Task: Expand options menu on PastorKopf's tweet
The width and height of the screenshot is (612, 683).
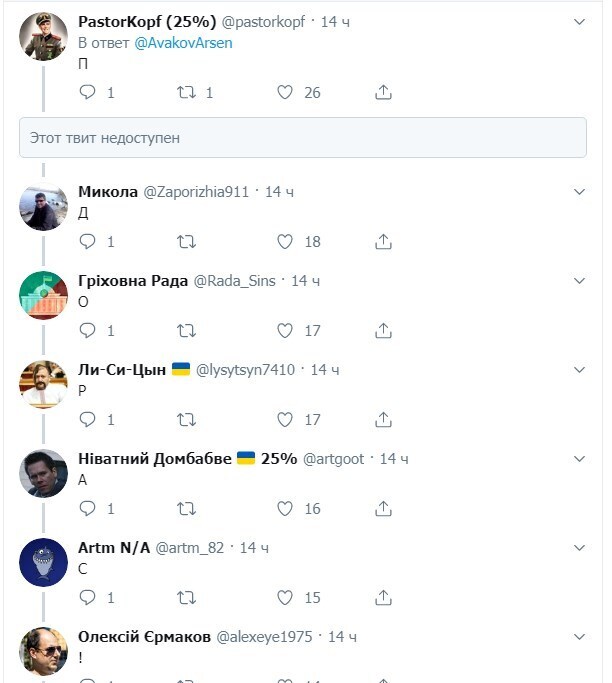Action: point(579,21)
